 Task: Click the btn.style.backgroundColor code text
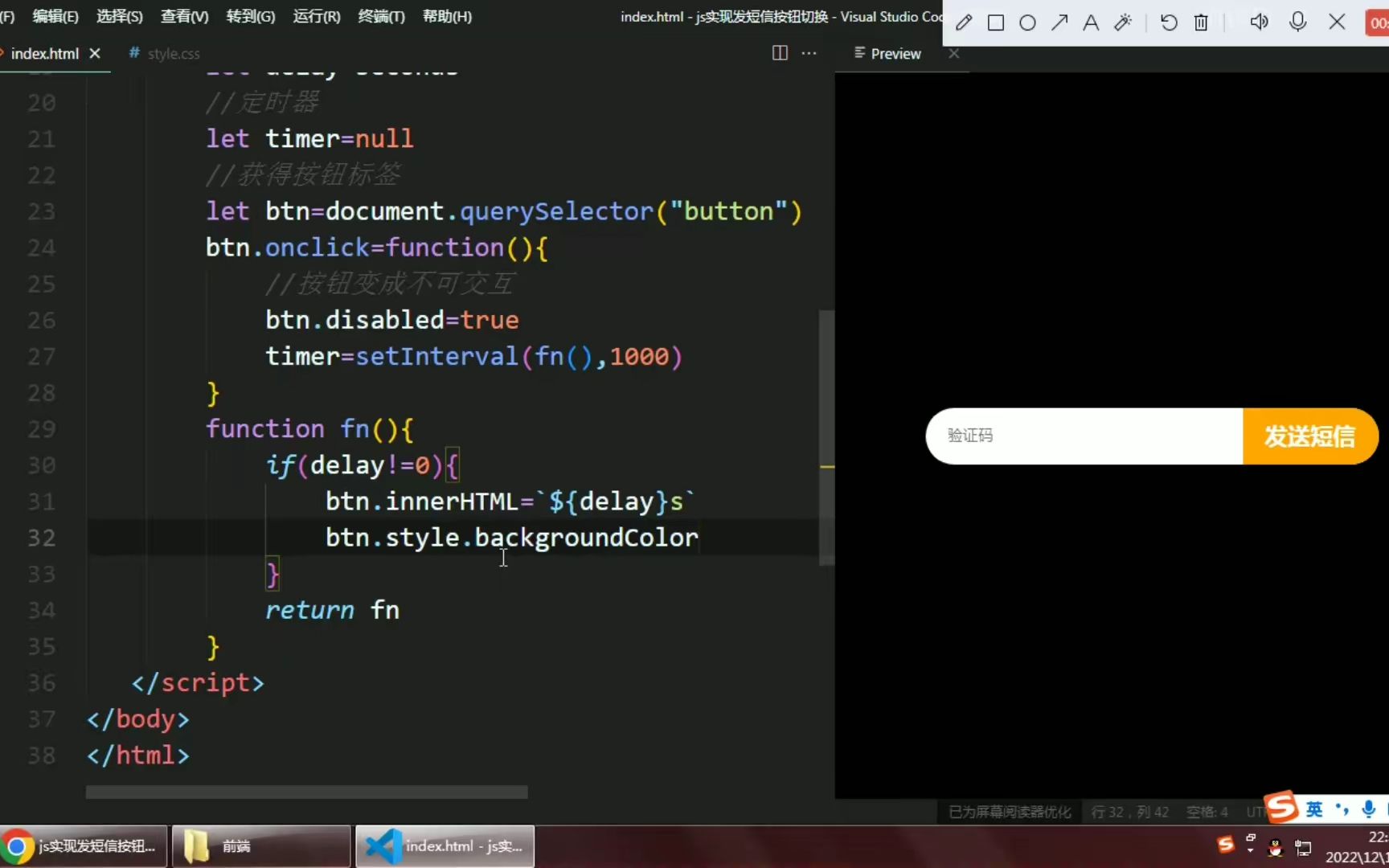tap(512, 538)
